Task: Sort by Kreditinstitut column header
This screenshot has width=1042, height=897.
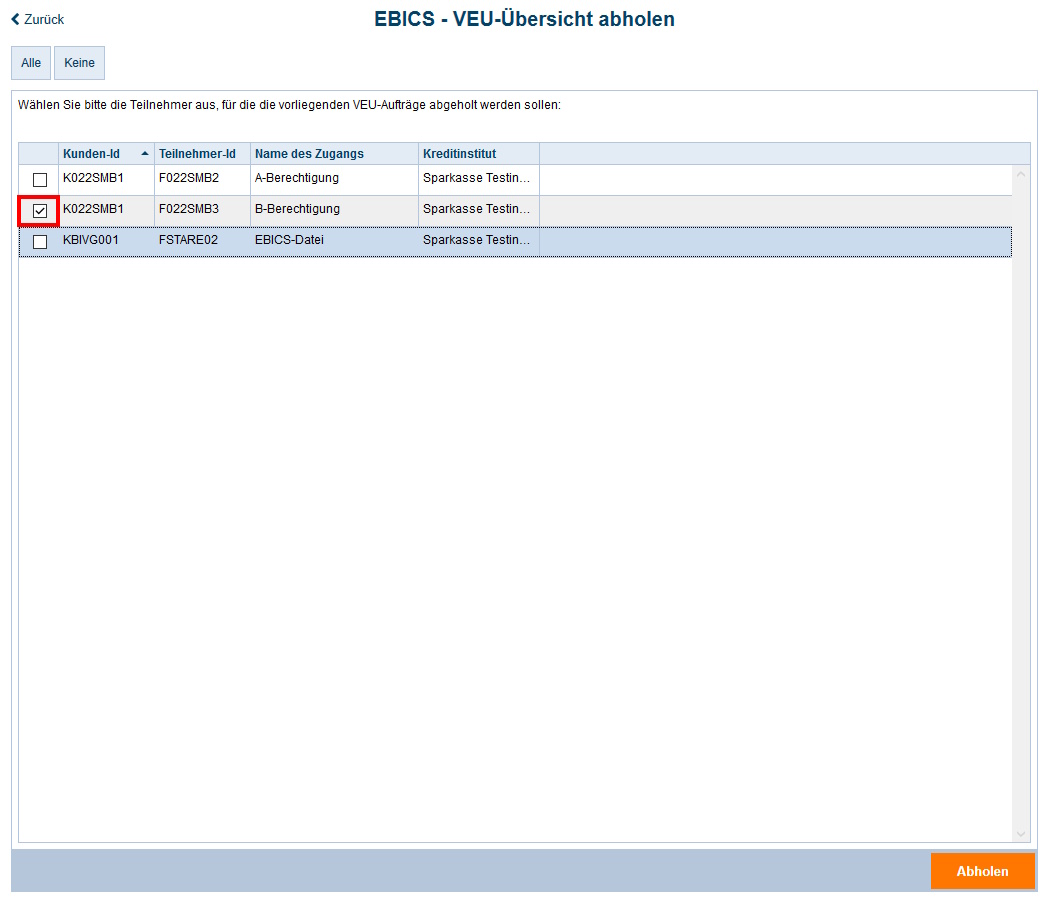Action: tap(459, 154)
